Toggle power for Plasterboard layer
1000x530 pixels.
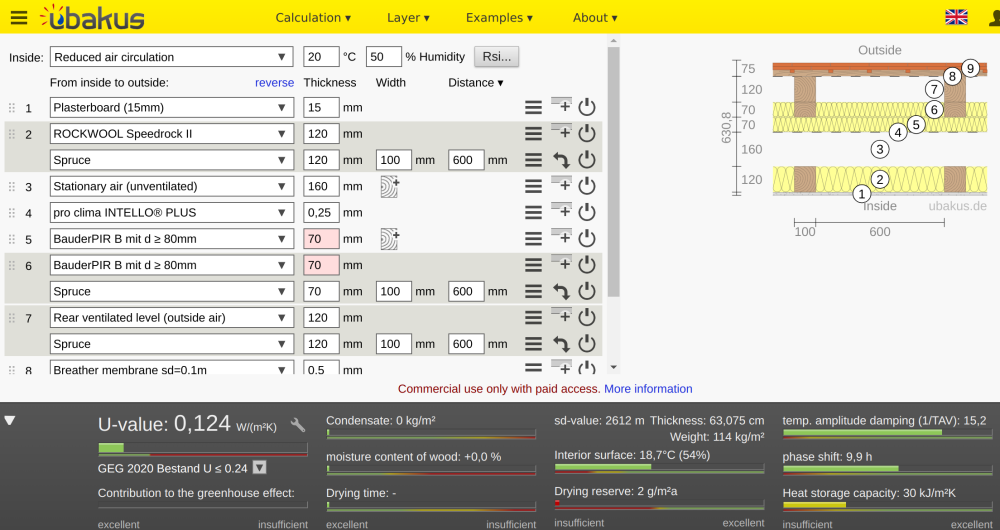(x=587, y=107)
